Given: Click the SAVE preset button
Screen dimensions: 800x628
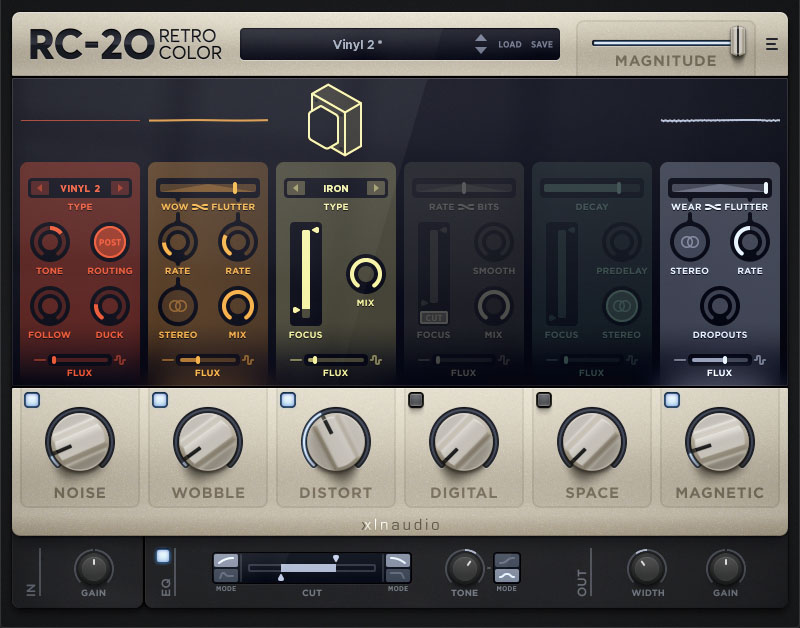Looking at the screenshot, I should click(x=542, y=44).
